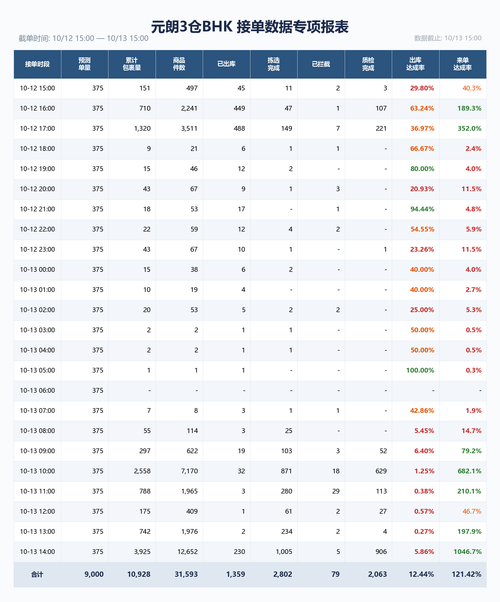Select the 已出库 column header
The width and height of the screenshot is (500, 602).
[x=226, y=64]
